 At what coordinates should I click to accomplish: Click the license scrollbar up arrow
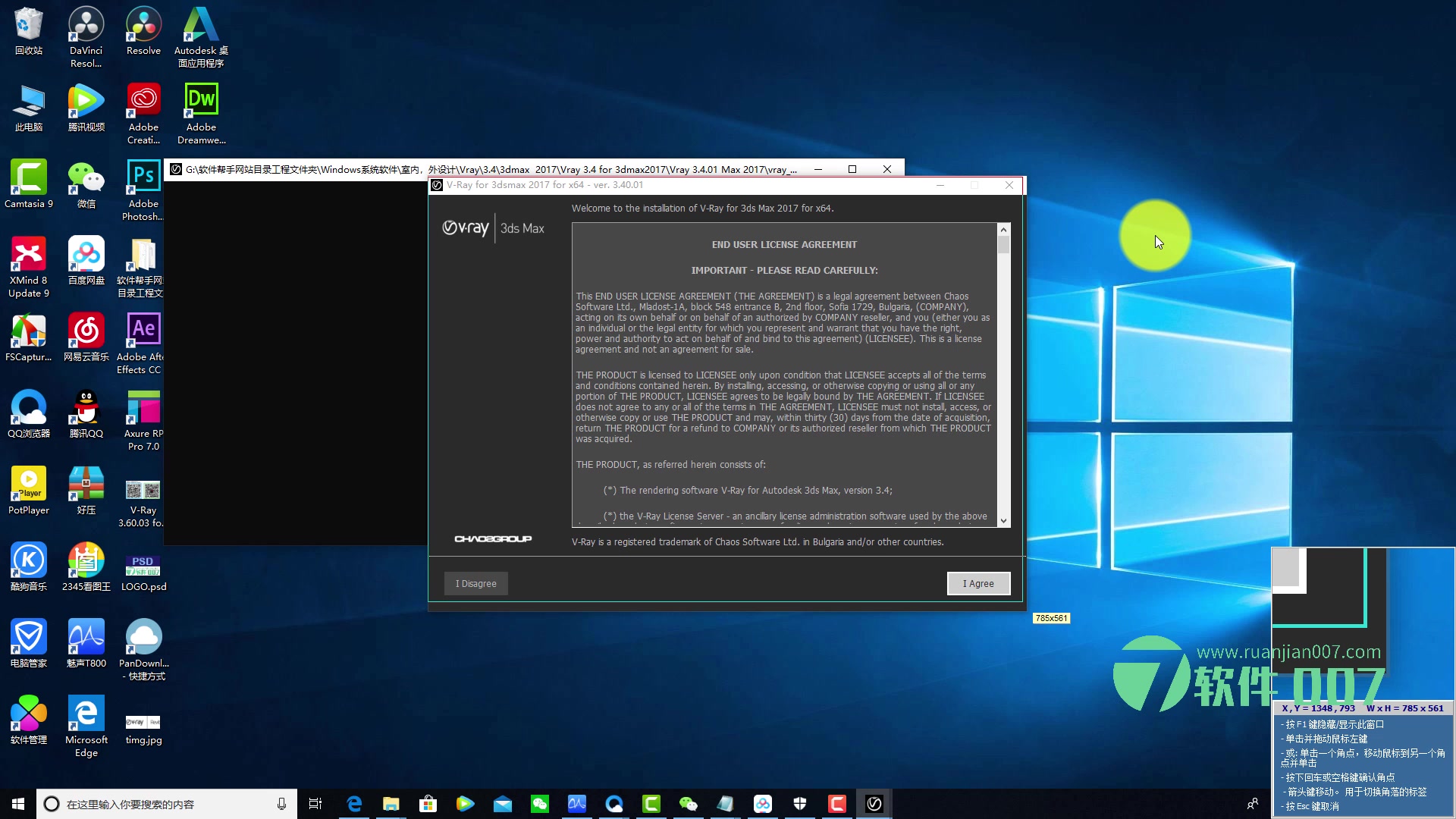click(1003, 230)
